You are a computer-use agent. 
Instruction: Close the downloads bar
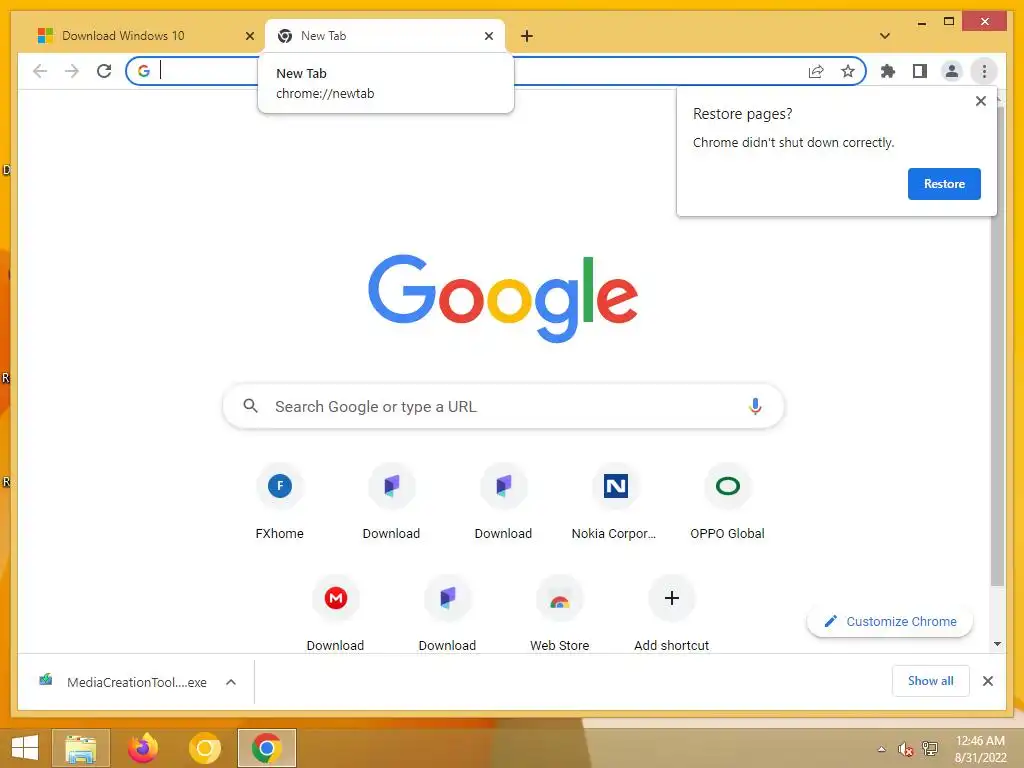coord(988,681)
